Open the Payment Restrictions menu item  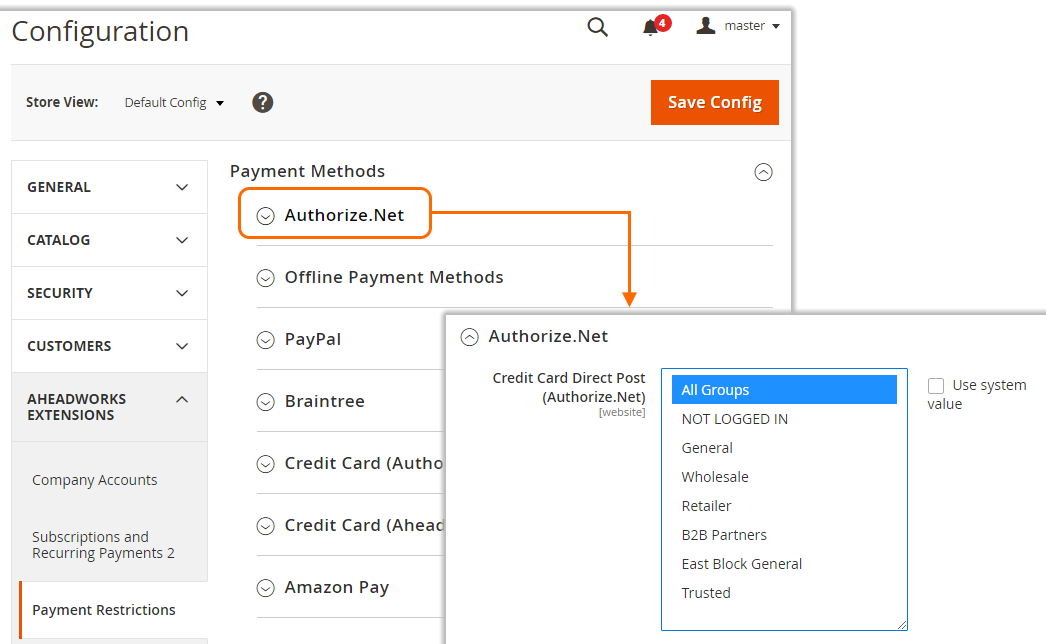click(x=103, y=610)
